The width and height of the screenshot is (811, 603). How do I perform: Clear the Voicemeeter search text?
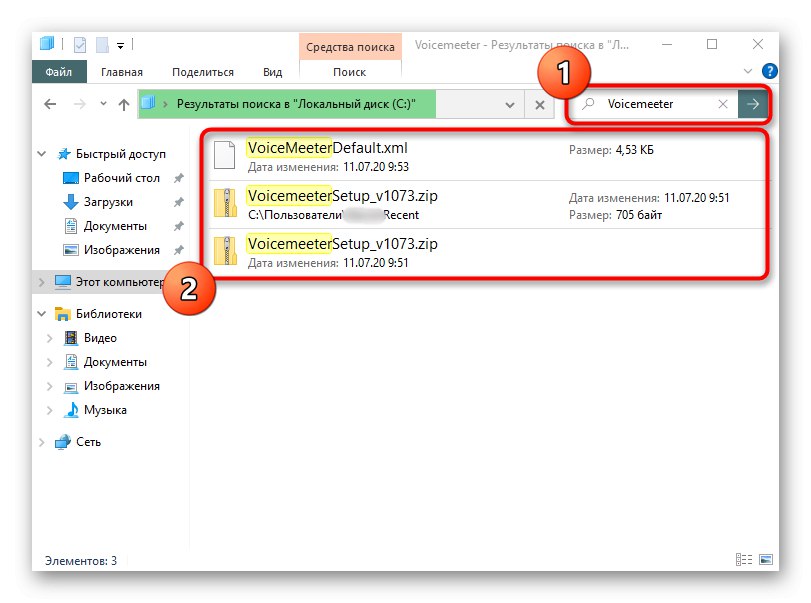(x=723, y=104)
